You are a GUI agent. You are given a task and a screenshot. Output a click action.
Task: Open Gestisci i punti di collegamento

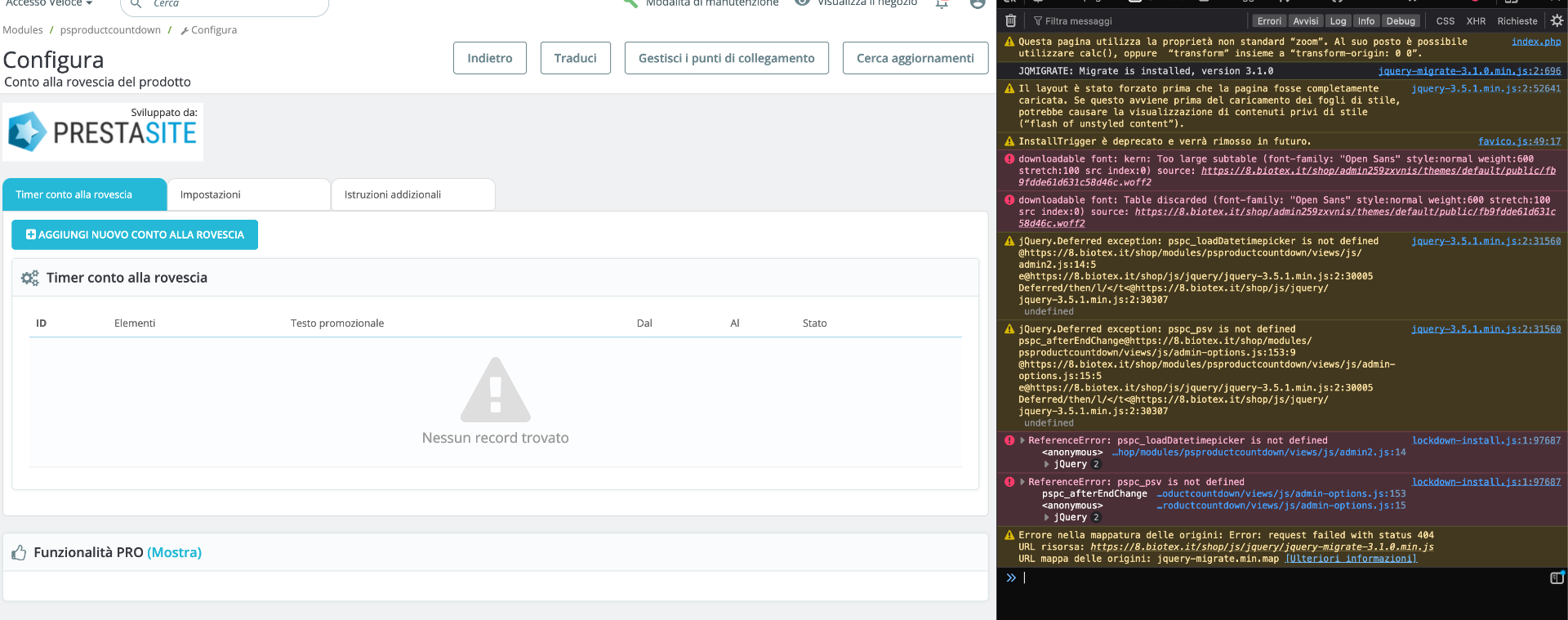pos(727,58)
